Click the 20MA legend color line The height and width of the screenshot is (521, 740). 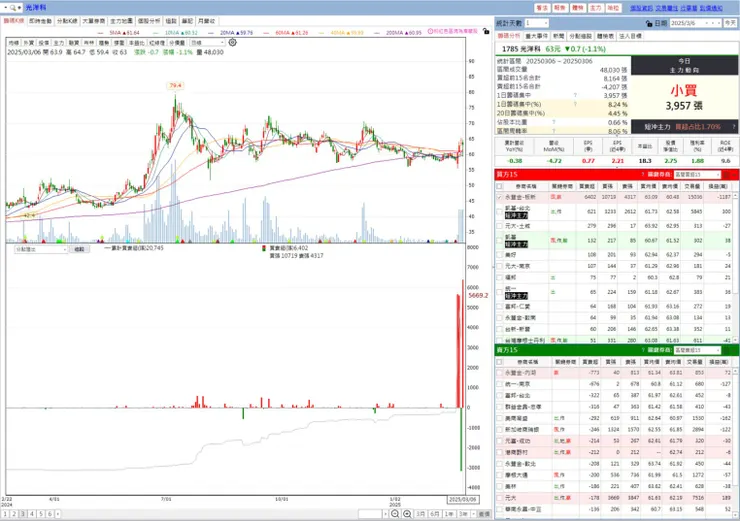[x=211, y=33]
